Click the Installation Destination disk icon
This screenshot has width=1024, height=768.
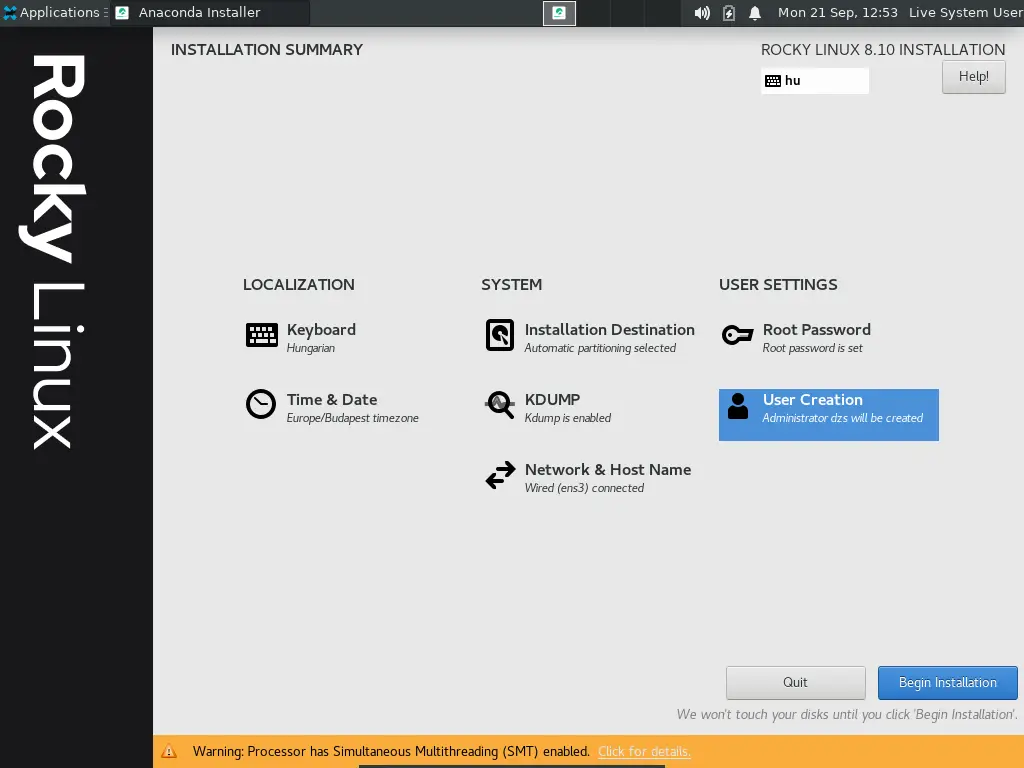click(x=500, y=335)
